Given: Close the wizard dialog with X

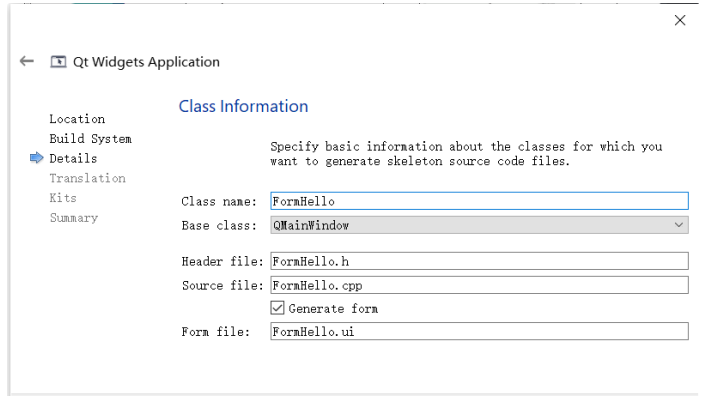Looking at the screenshot, I should [680, 20].
